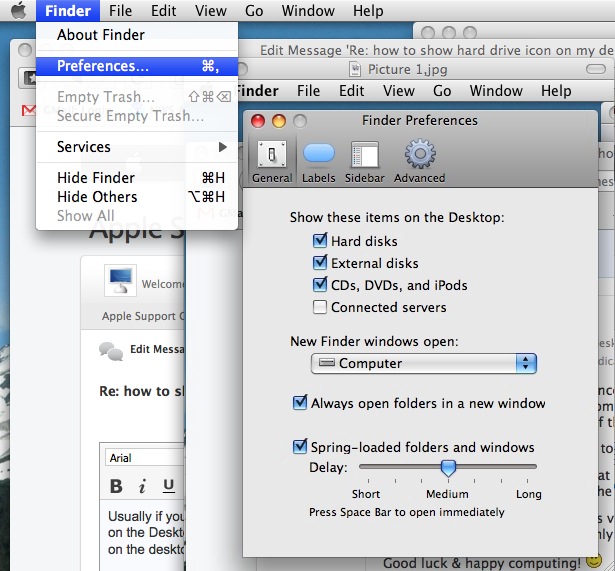Click the Welcome computer avatar icon
This screenshot has width=615, height=571.
pyautogui.click(x=120, y=280)
